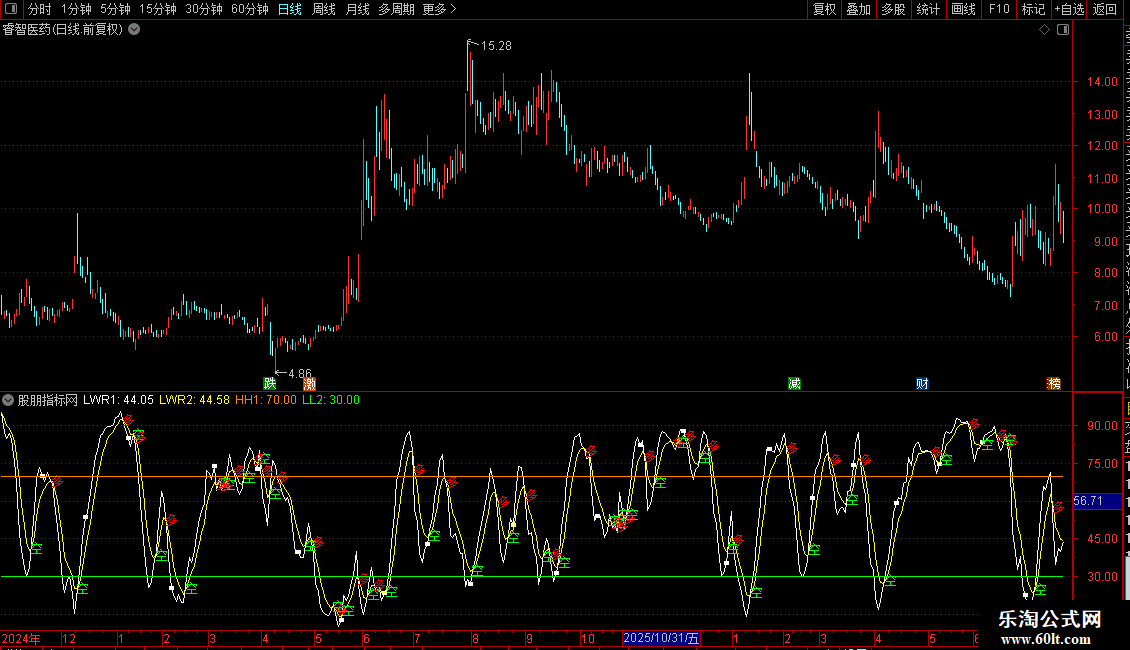Open the 多股 multi-stock view

click(x=893, y=9)
